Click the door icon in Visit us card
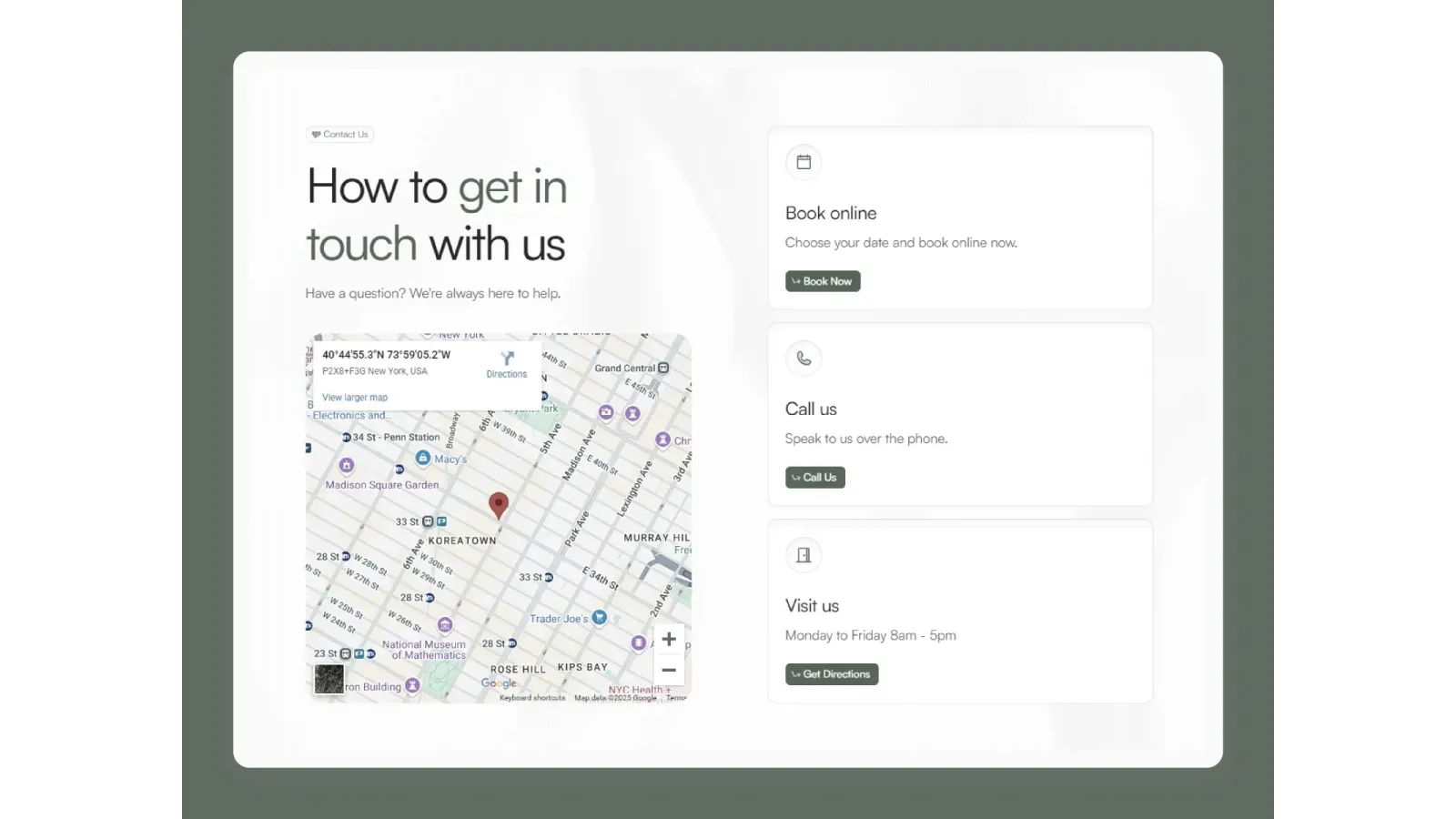The width and height of the screenshot is (1456, 819). [x=804, y=555]
